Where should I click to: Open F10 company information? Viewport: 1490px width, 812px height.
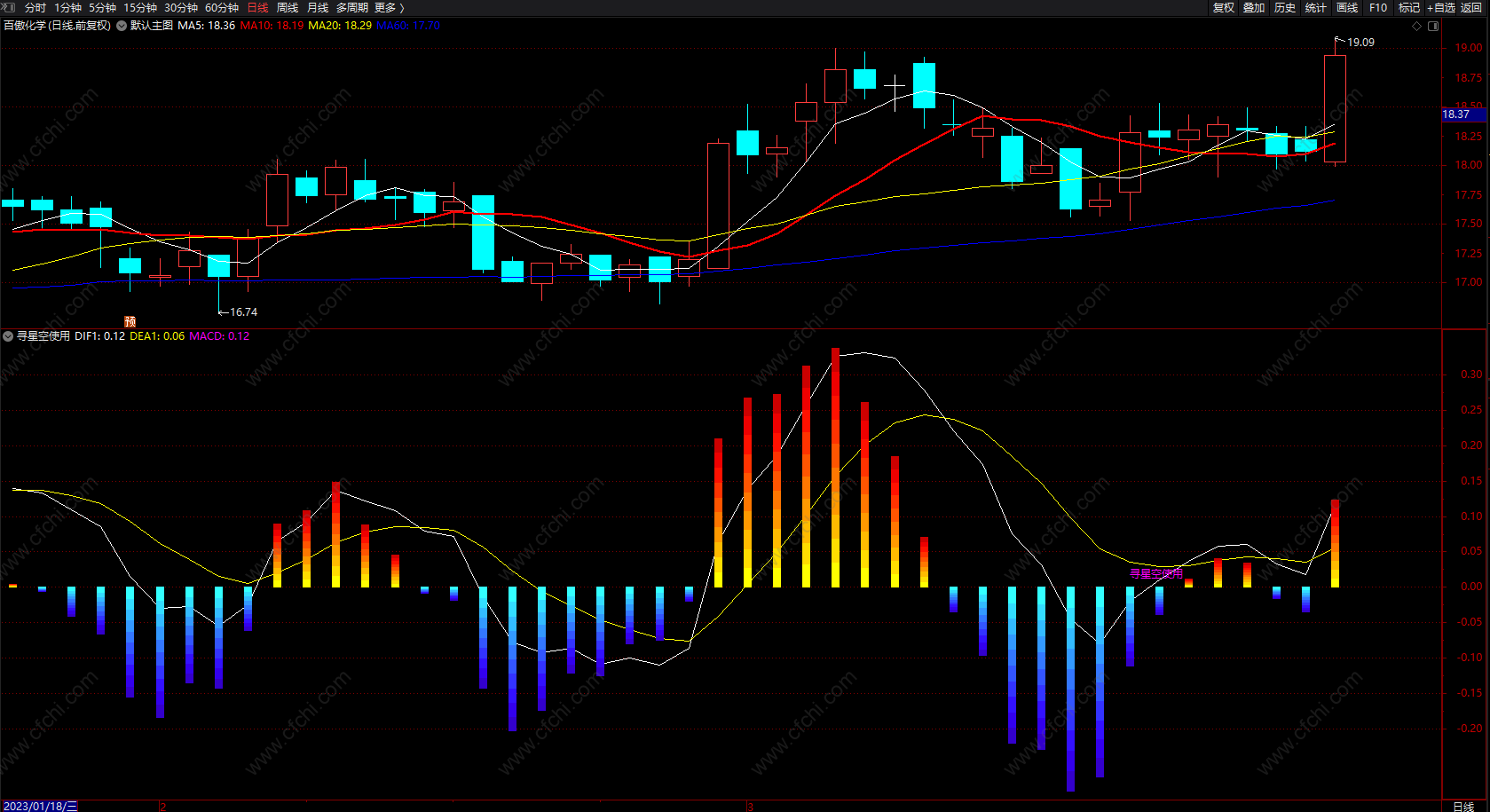click(1378, 8)
